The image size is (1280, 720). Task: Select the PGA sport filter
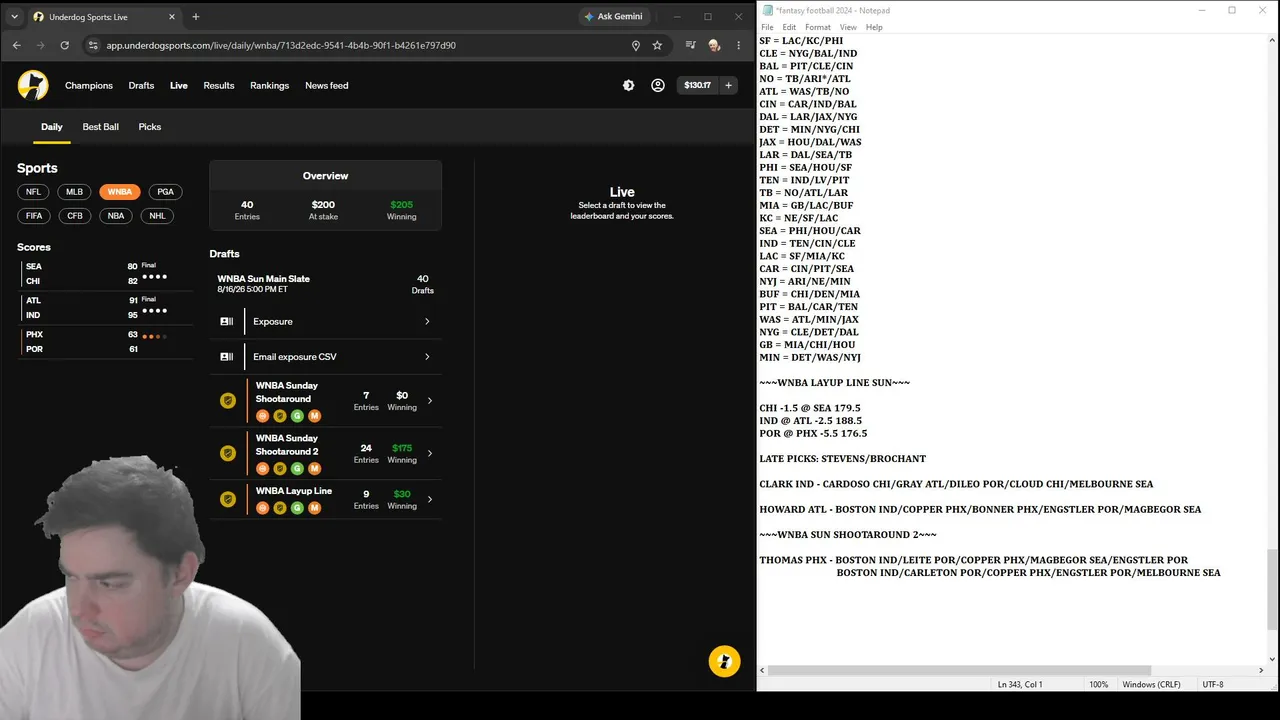tap(166, 192)
